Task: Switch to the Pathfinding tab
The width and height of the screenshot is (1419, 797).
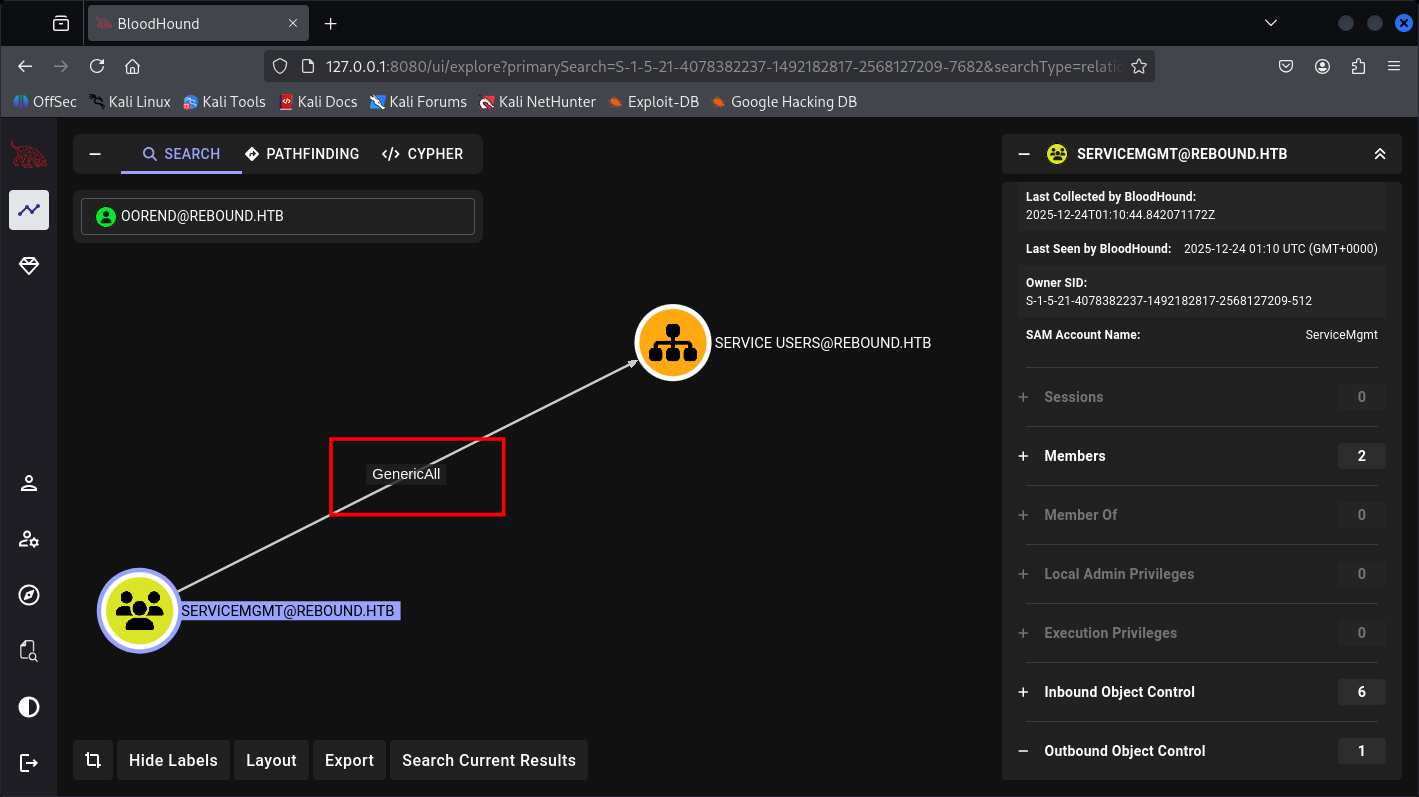Action: point(301,154)
